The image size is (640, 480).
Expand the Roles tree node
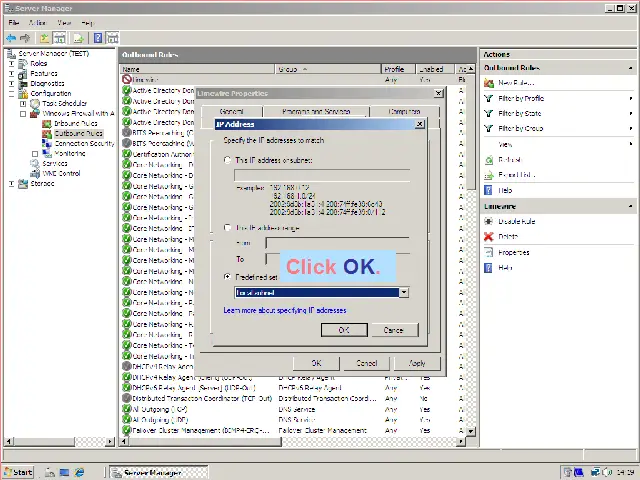pyautogui.click(x=11, y=64)
